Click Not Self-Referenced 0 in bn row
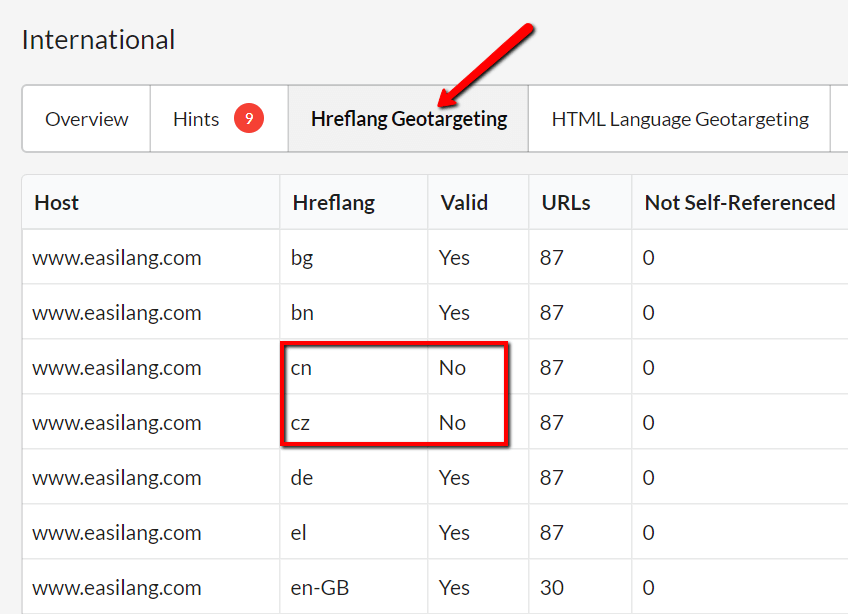Viewport: 848px width, 614px height. (648, 313)
